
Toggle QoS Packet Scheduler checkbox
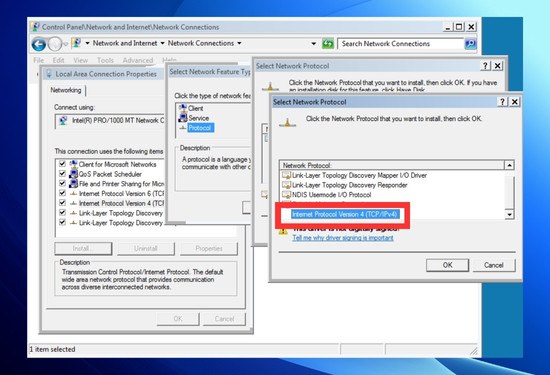[x=62, y=174]
